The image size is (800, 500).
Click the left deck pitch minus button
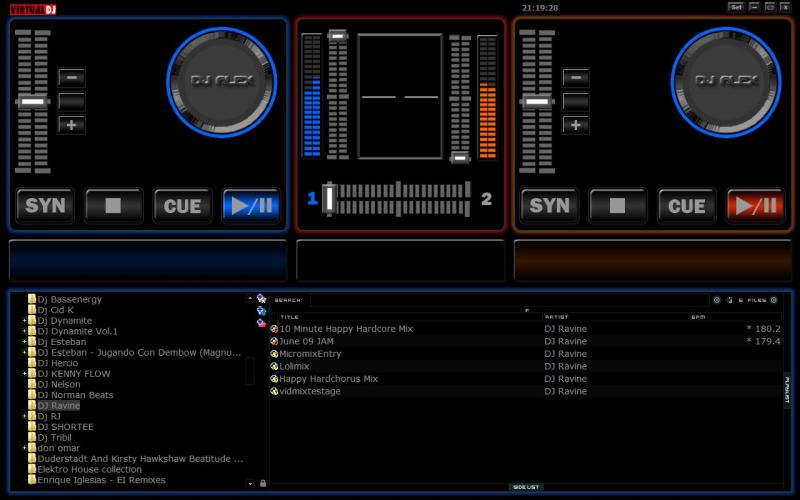pos(72,77)
